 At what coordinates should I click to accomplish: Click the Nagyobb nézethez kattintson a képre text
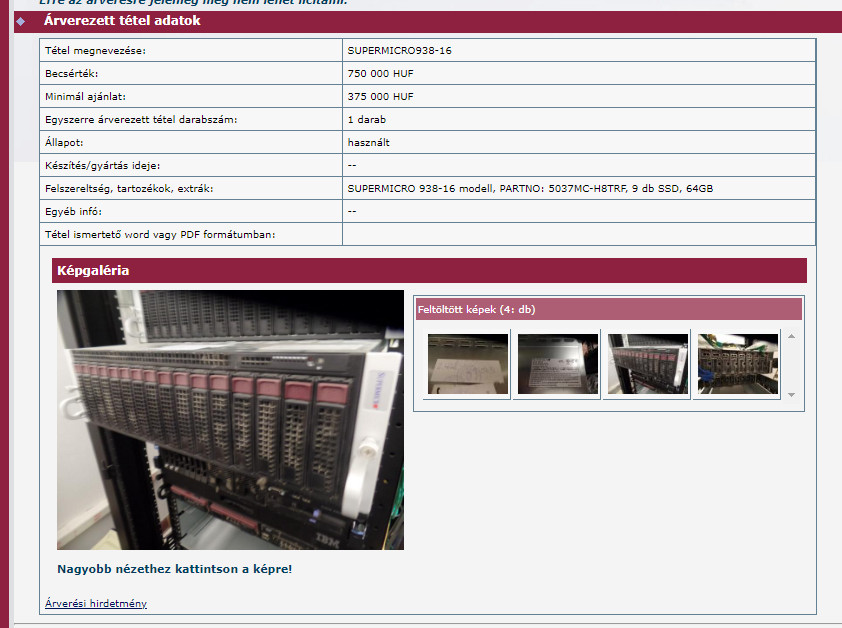point(175,569)
